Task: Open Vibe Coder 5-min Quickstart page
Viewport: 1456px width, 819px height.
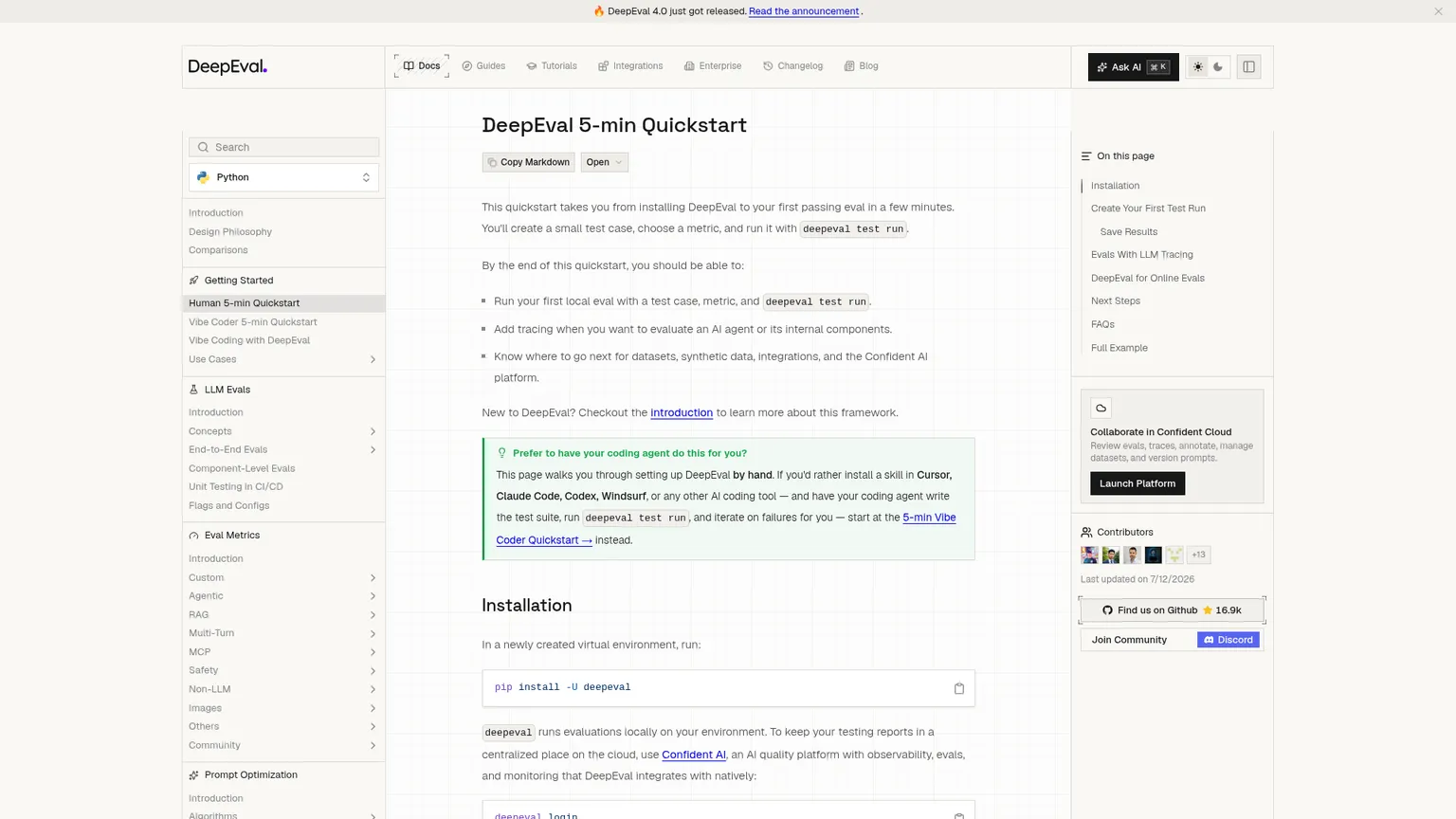Action: (x=253, y=322)
